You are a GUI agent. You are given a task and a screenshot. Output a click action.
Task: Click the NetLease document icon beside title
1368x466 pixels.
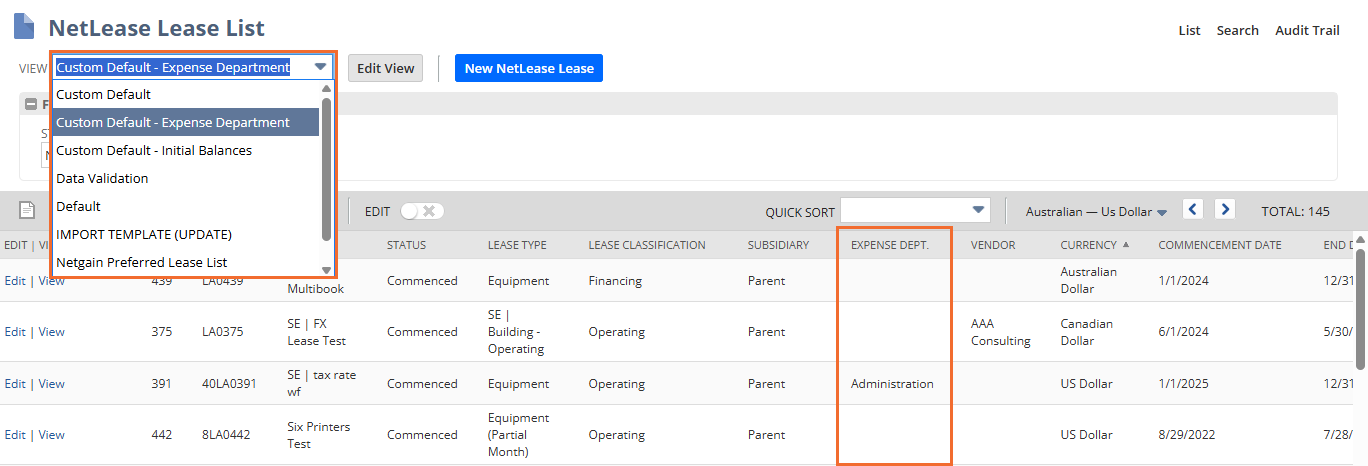tap(23, 27)
